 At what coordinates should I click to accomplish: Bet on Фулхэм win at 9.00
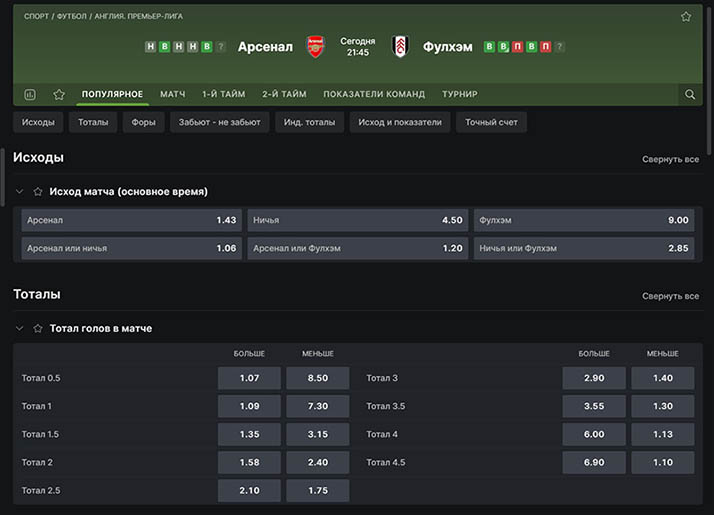click(584, 220)
